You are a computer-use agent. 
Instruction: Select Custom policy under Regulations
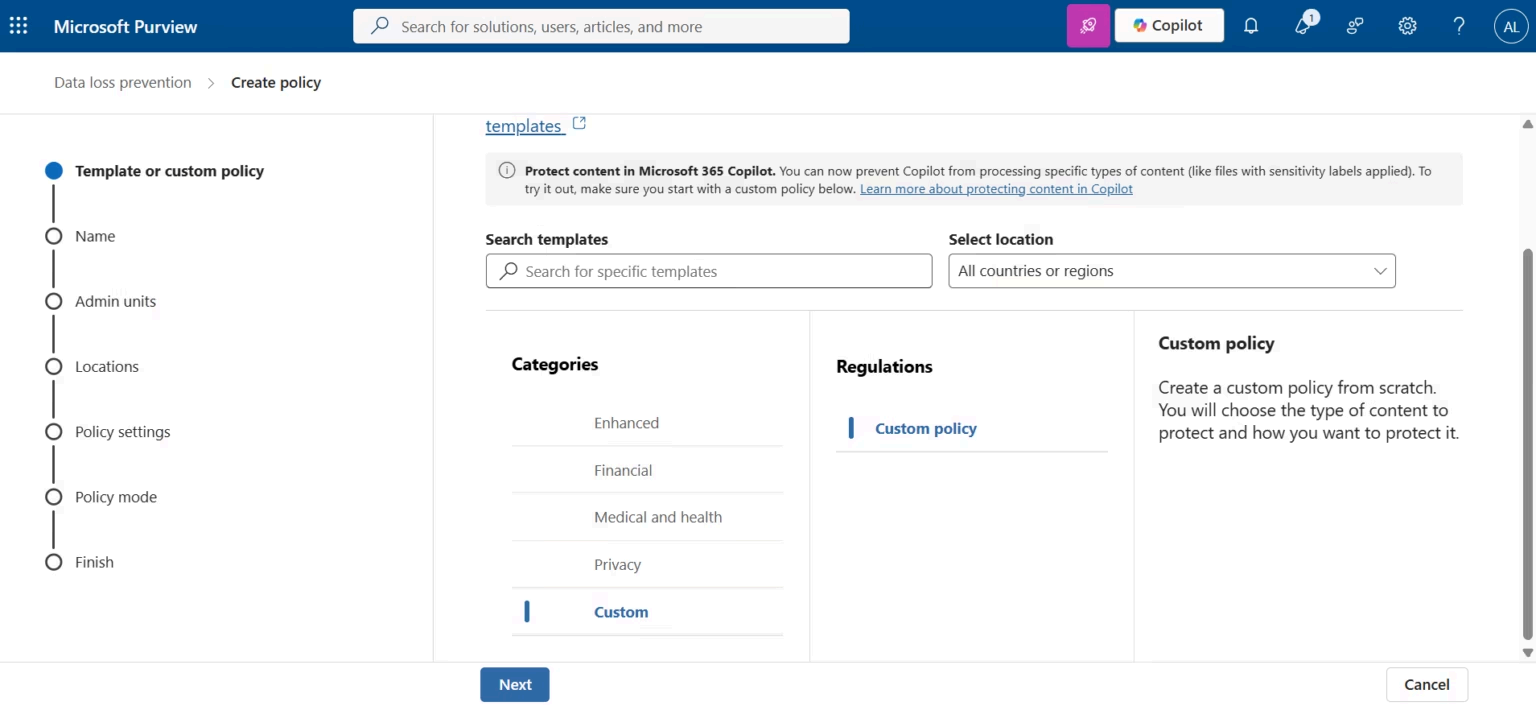click(972, 428)
